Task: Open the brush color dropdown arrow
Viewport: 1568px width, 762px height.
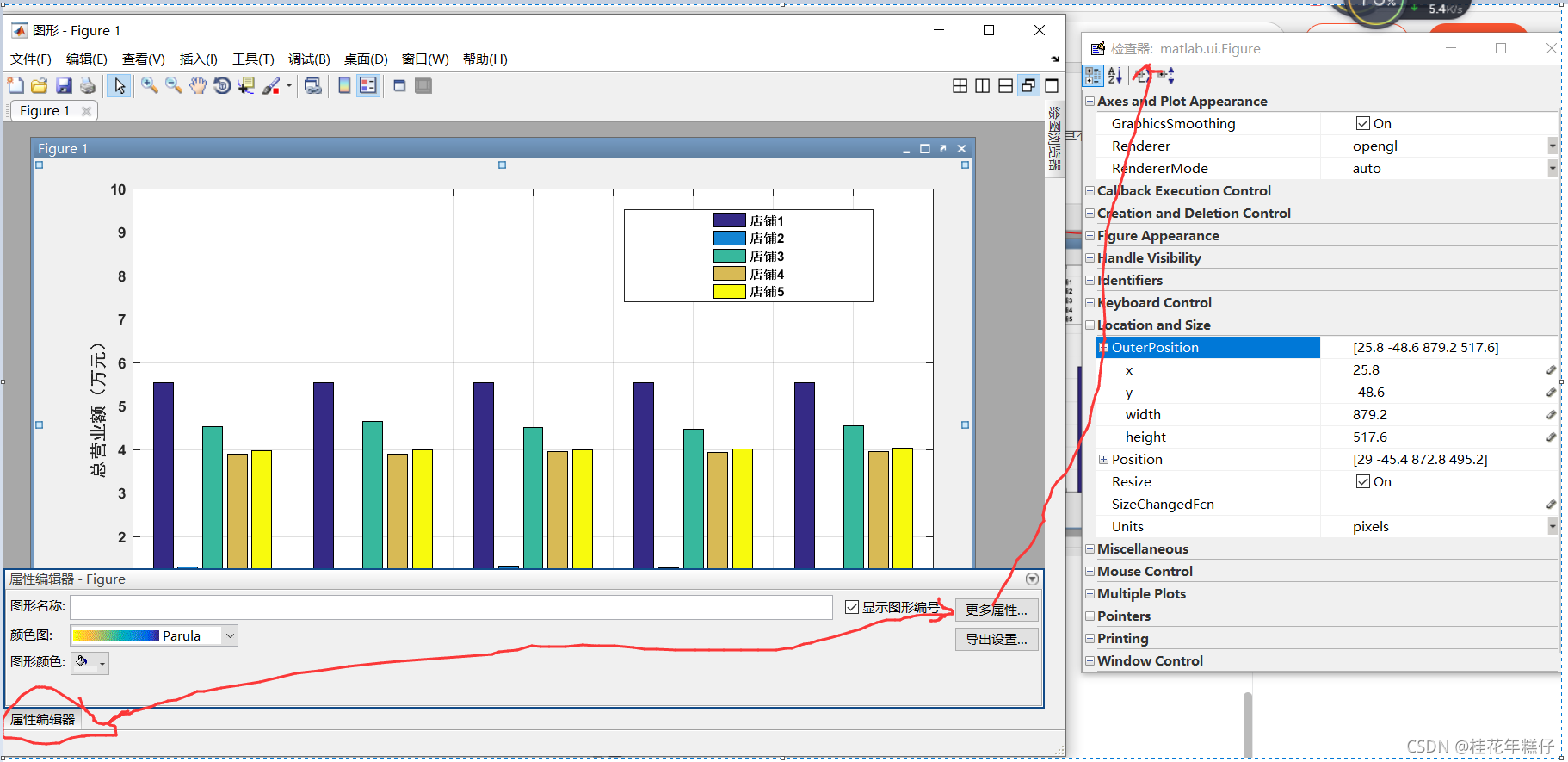Action: point(289,86)
